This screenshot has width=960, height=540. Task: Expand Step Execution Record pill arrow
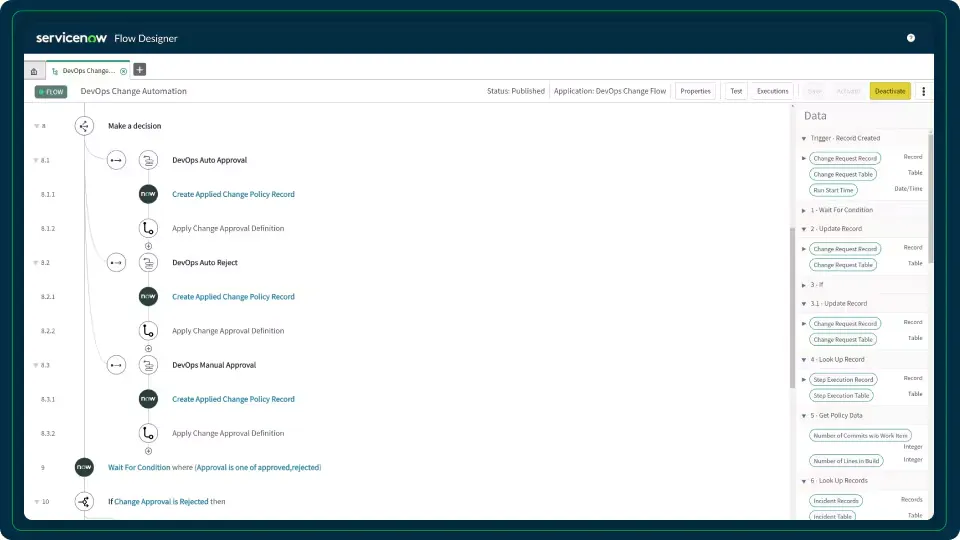click(x=804, y=380)
